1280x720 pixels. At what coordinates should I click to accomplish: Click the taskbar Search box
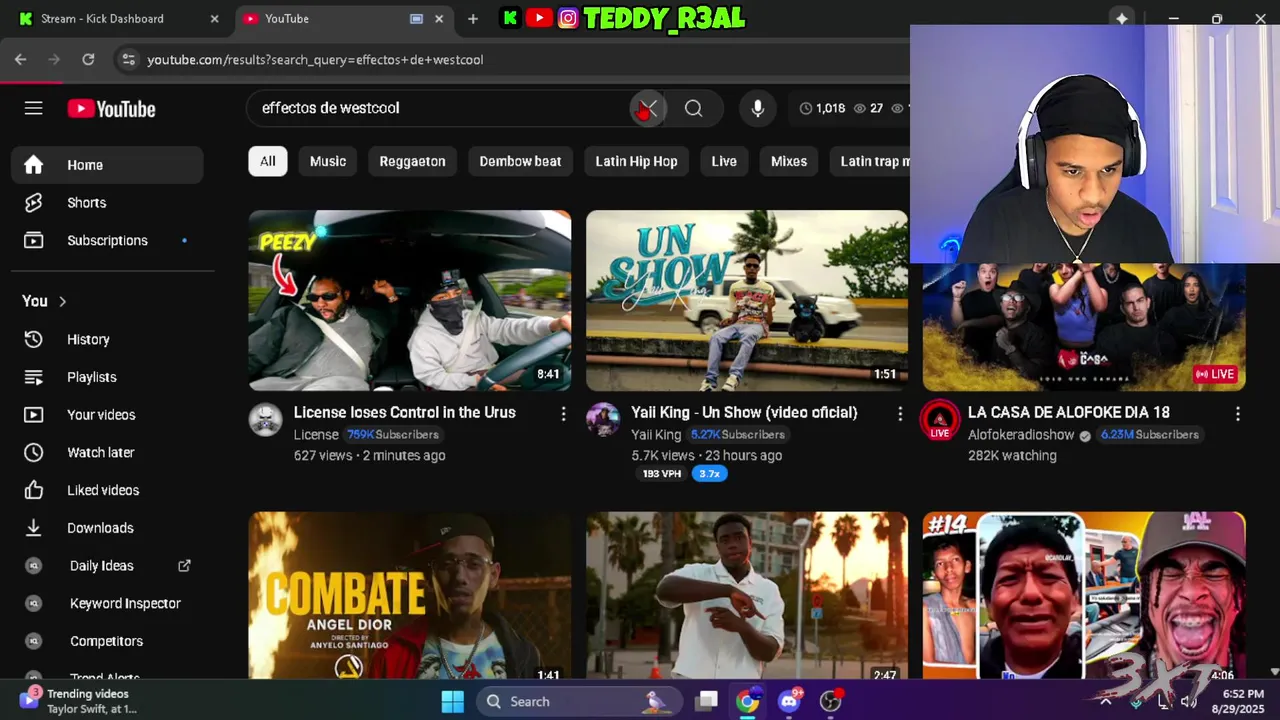580,701
